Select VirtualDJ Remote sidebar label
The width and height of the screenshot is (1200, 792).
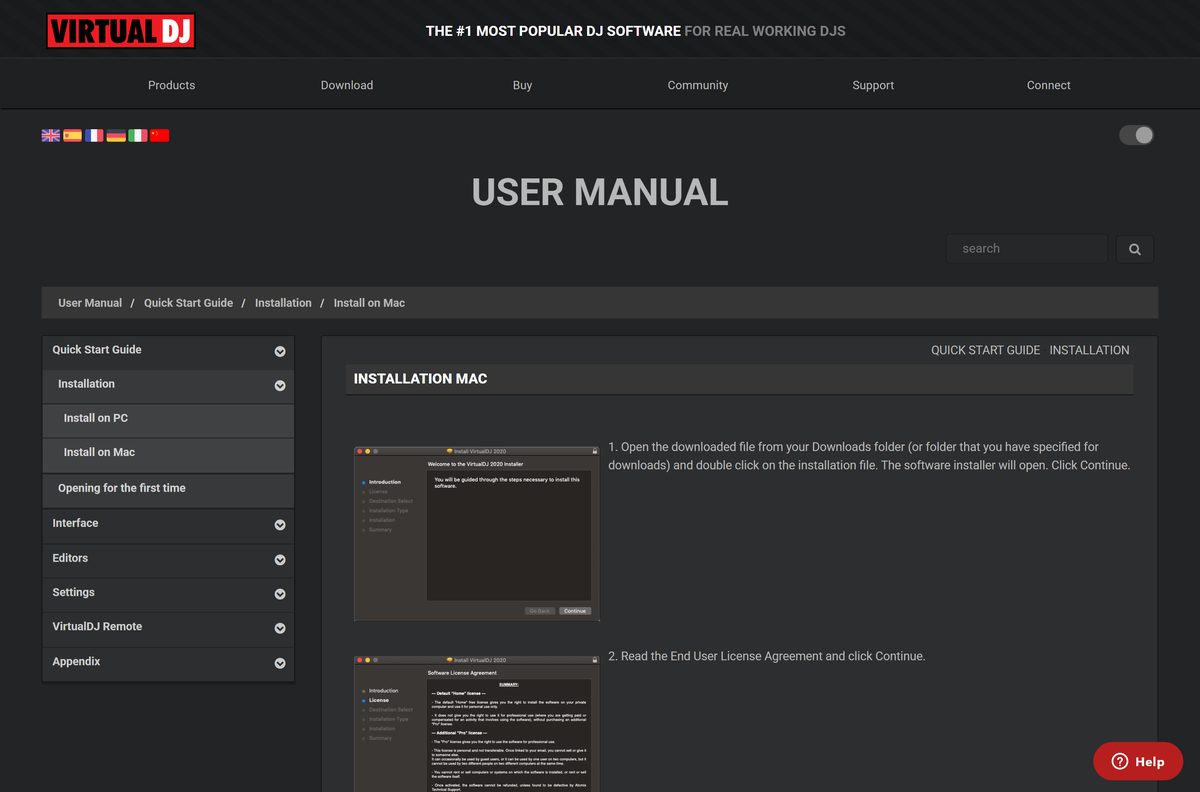pyautogui.click(x=97, y=626)
